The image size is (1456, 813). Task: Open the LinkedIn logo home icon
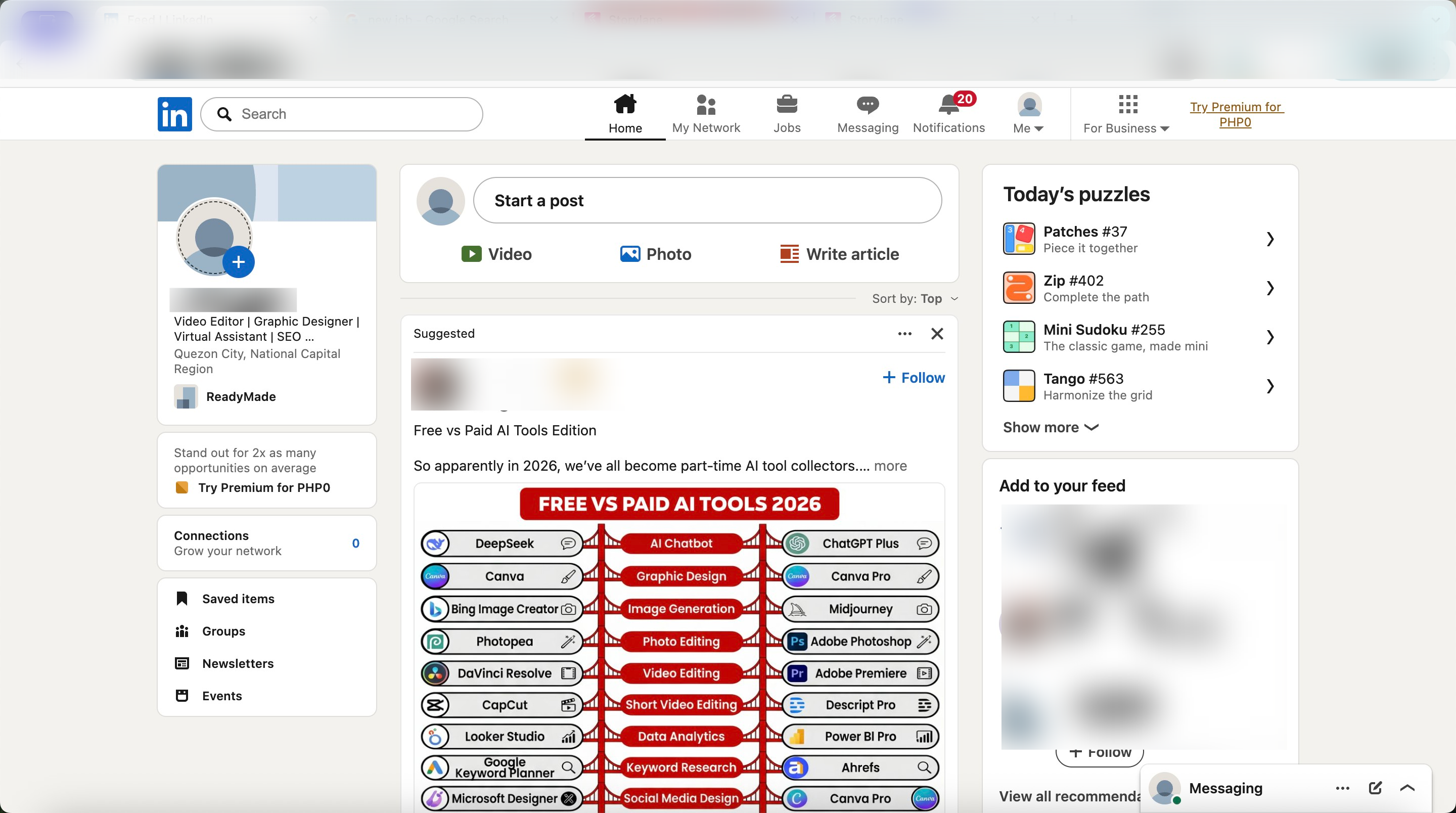174,114
